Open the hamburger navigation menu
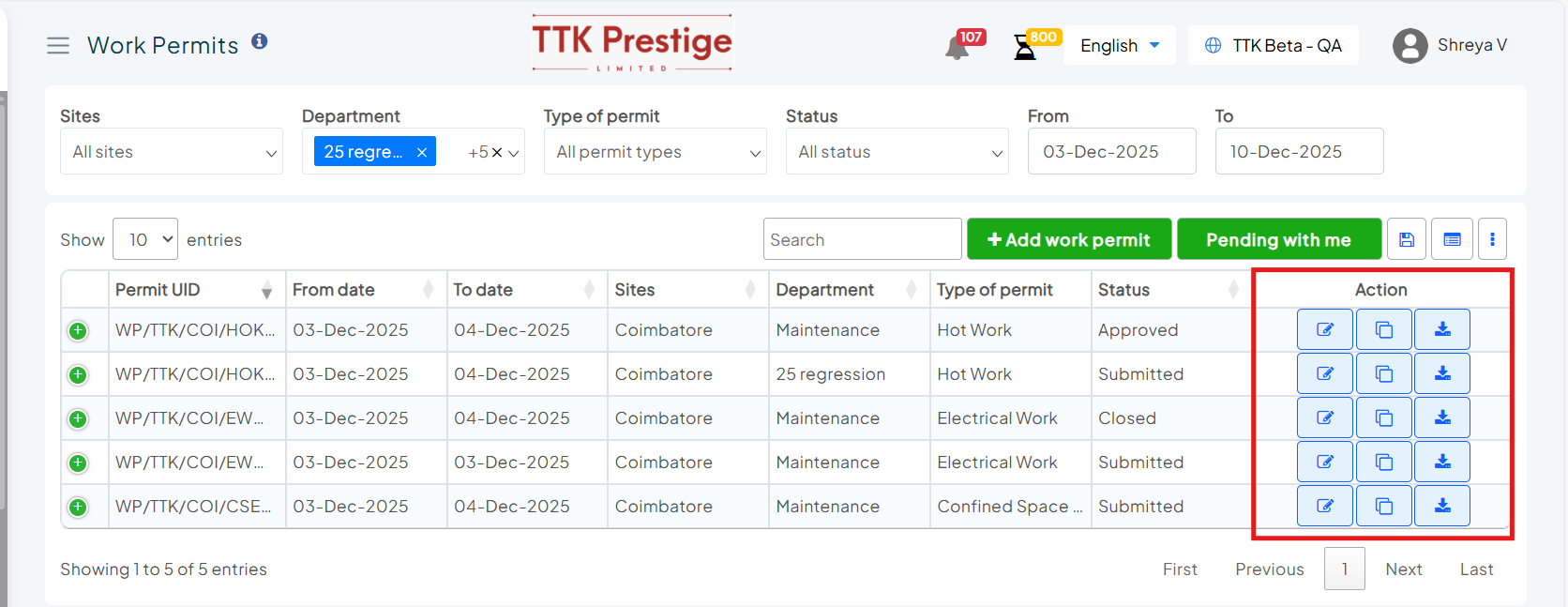The height and width of the screenshot is (607, 1568). coord(58,45)
